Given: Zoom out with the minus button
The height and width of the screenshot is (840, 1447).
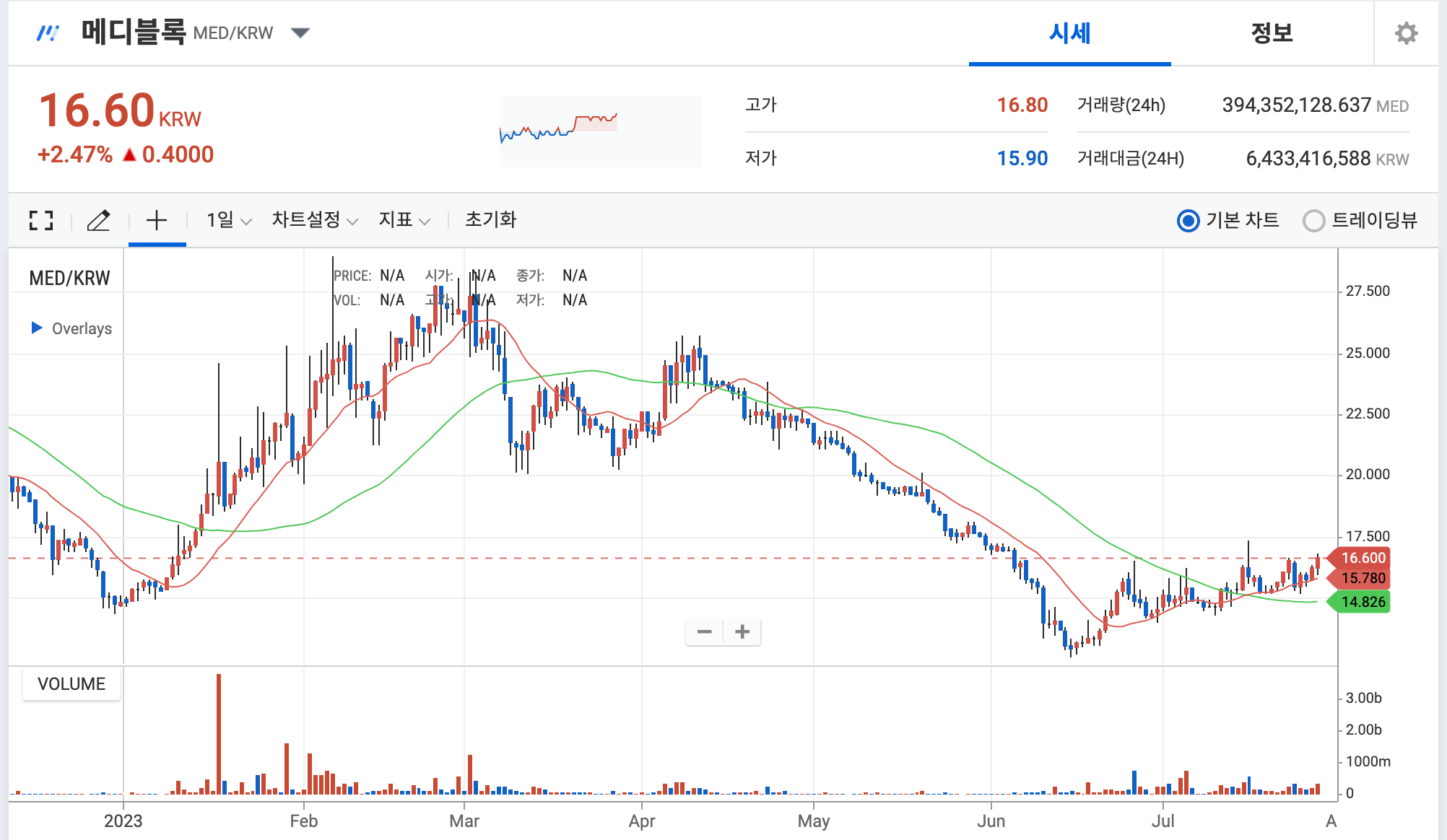Looking at the screenshot, I should point(704,632).
